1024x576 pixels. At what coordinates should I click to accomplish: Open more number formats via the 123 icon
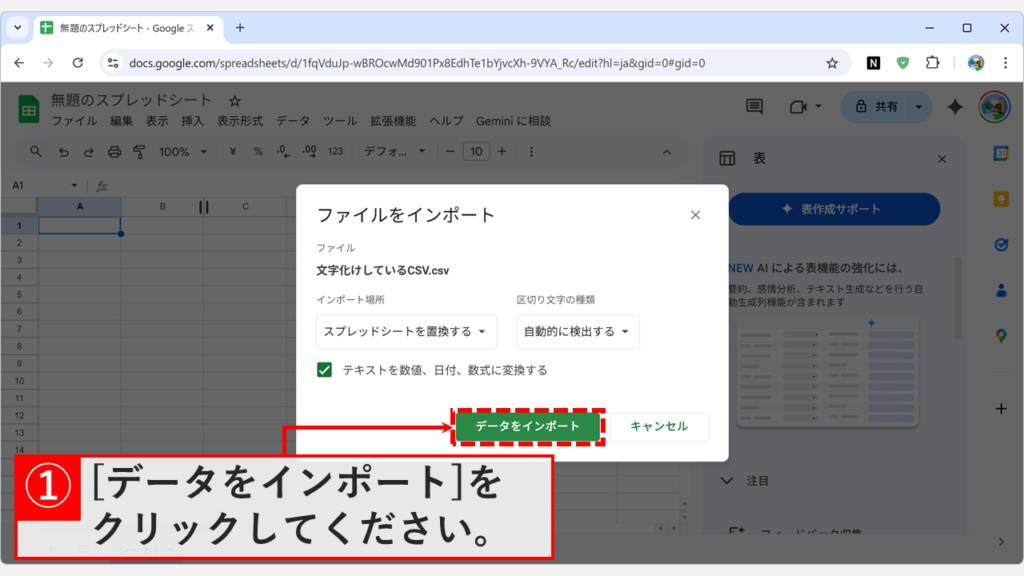tap(336, 153)
